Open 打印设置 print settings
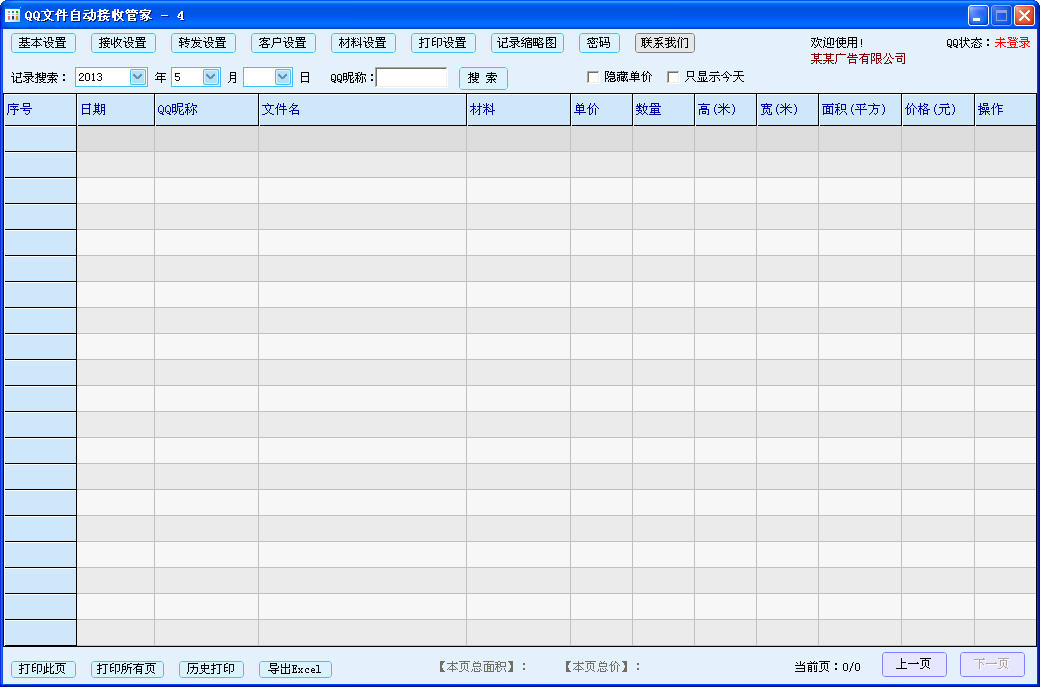 pyautogui.click(x=443, y=43)
